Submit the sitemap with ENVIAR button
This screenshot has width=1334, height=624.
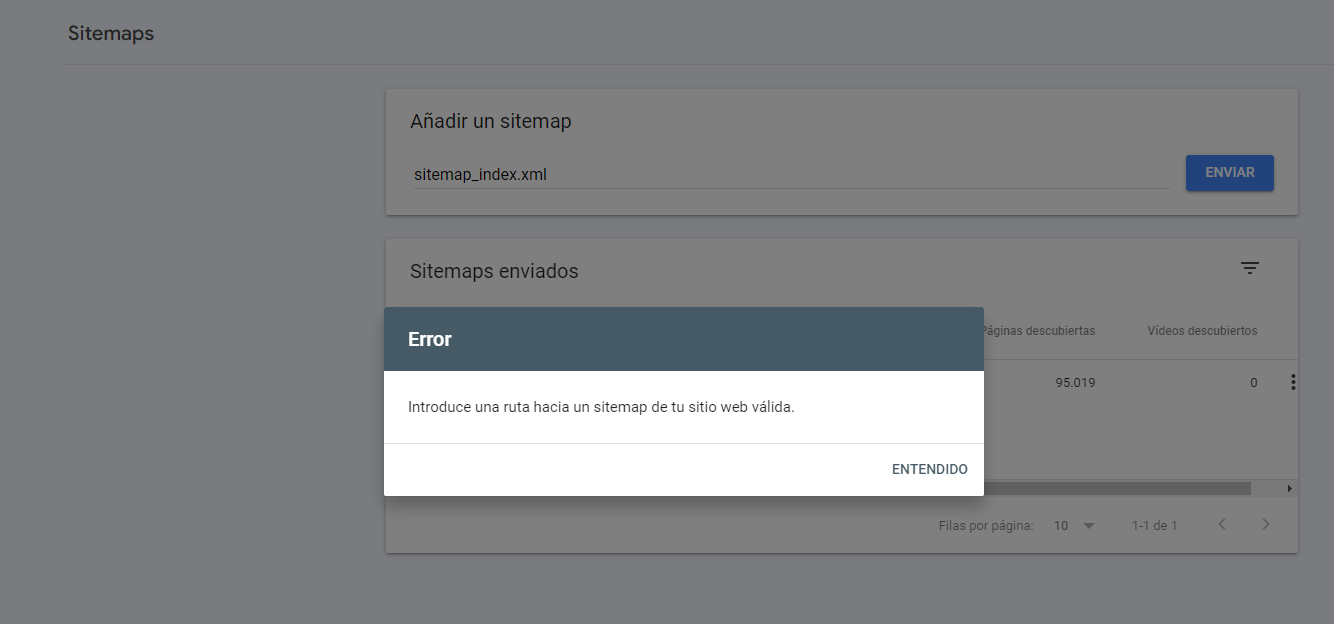1229,173
